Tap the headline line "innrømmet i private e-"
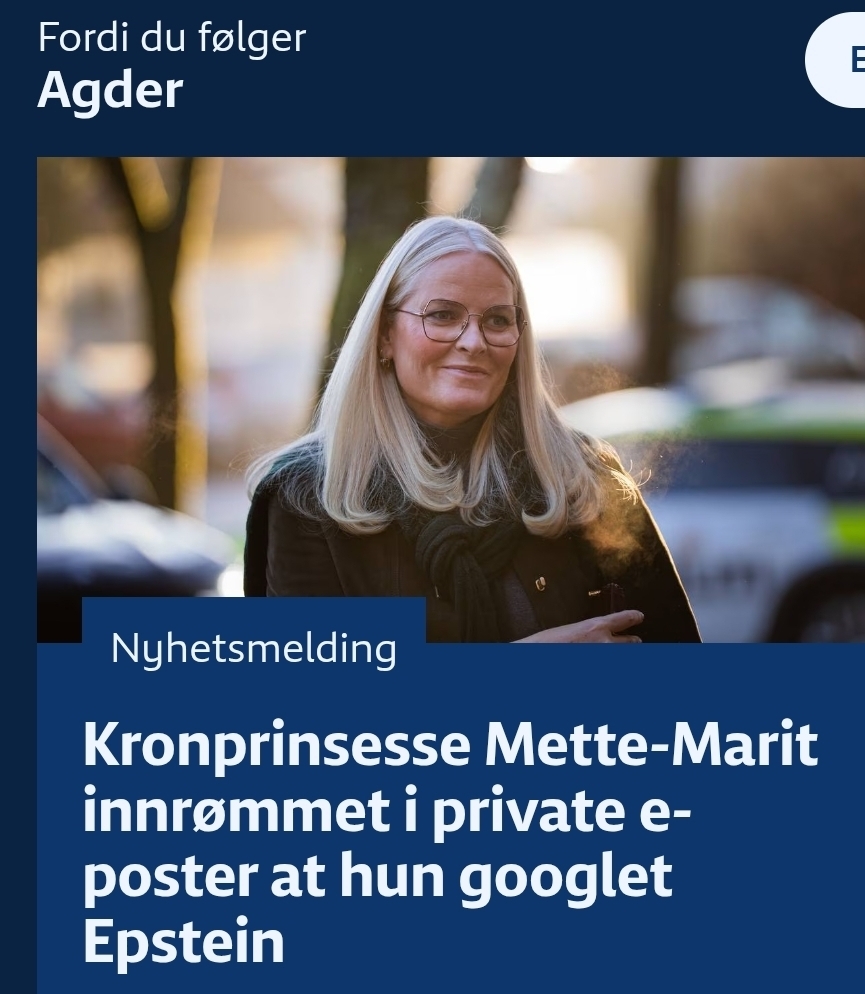865x994 pixels. click(387, 810)
